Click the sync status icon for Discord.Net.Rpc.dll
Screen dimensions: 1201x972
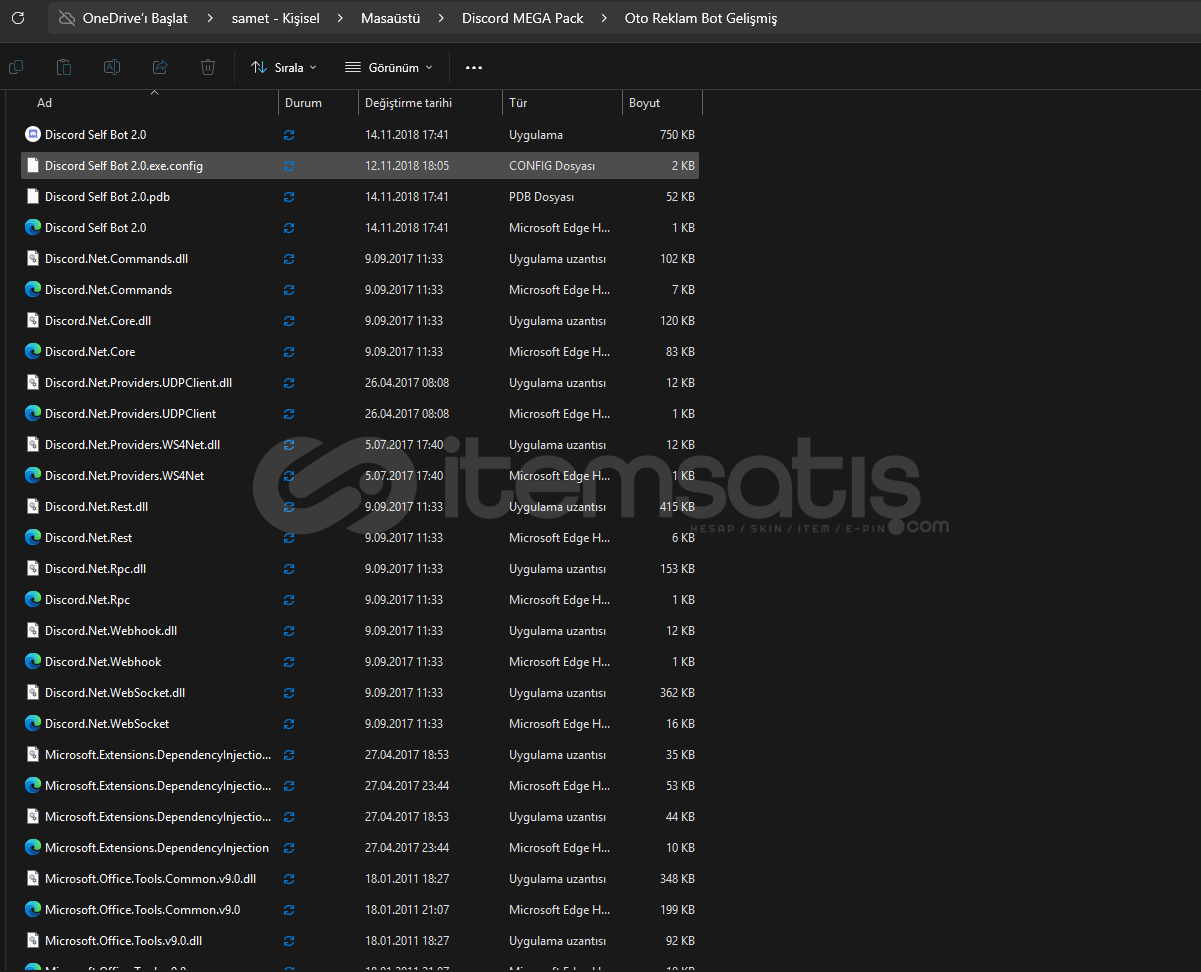(289, 569)
